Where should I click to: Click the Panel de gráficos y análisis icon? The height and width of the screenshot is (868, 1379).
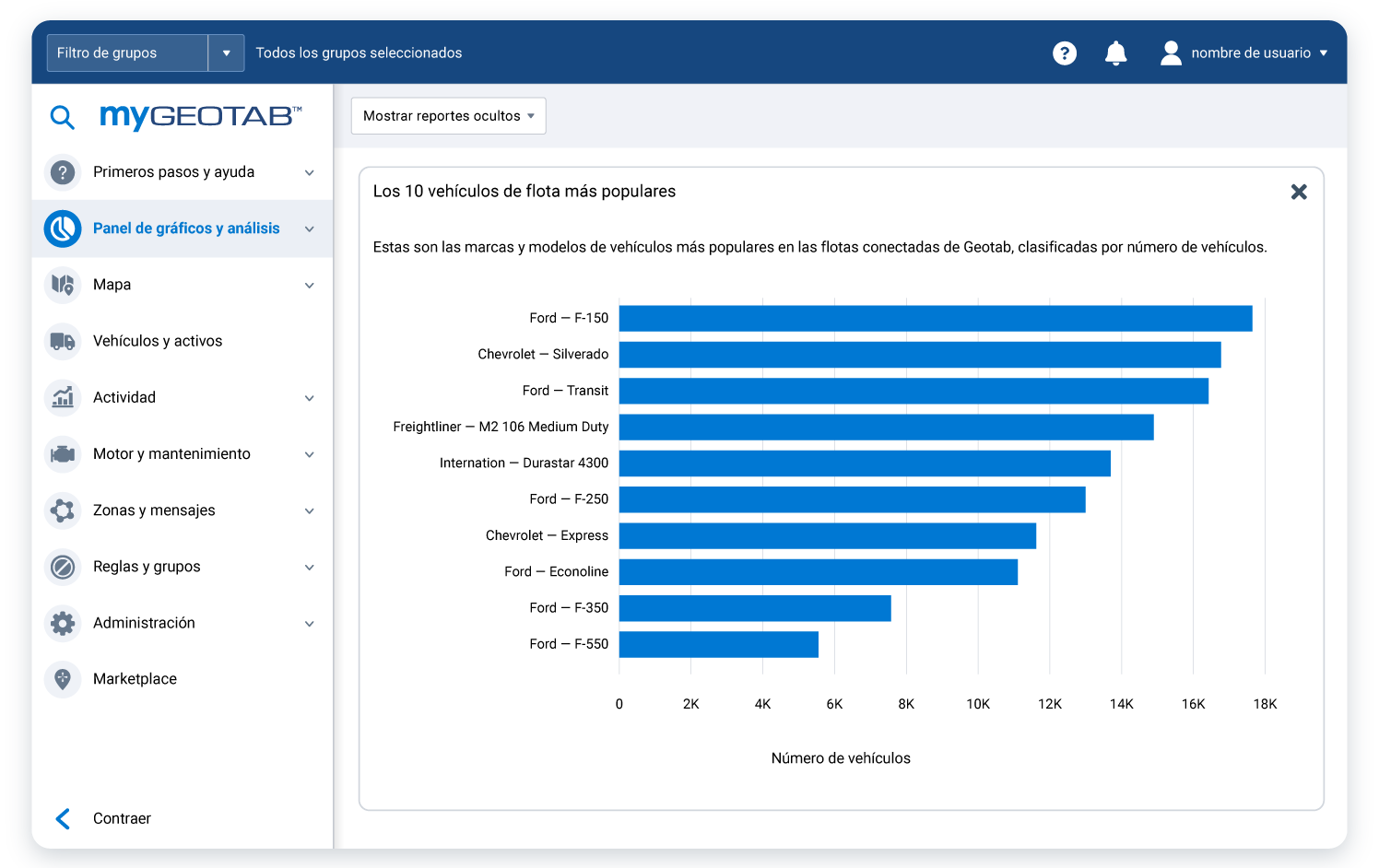[63, 229]
